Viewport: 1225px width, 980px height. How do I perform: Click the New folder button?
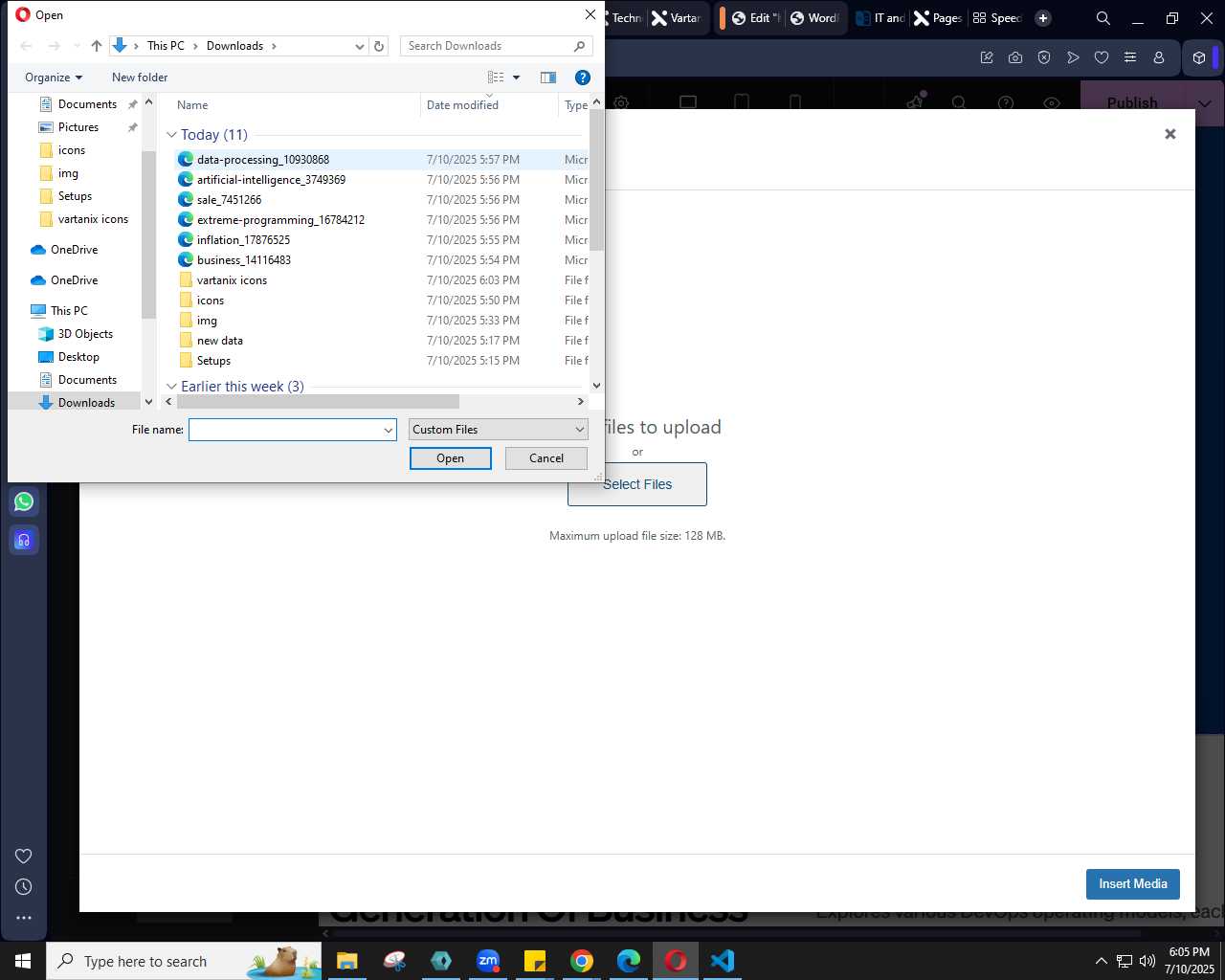[x=140, y=78]
